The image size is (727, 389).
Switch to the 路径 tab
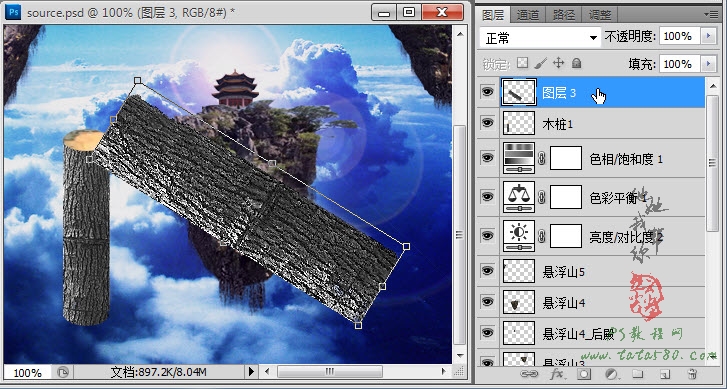click(x=564, y=15)
